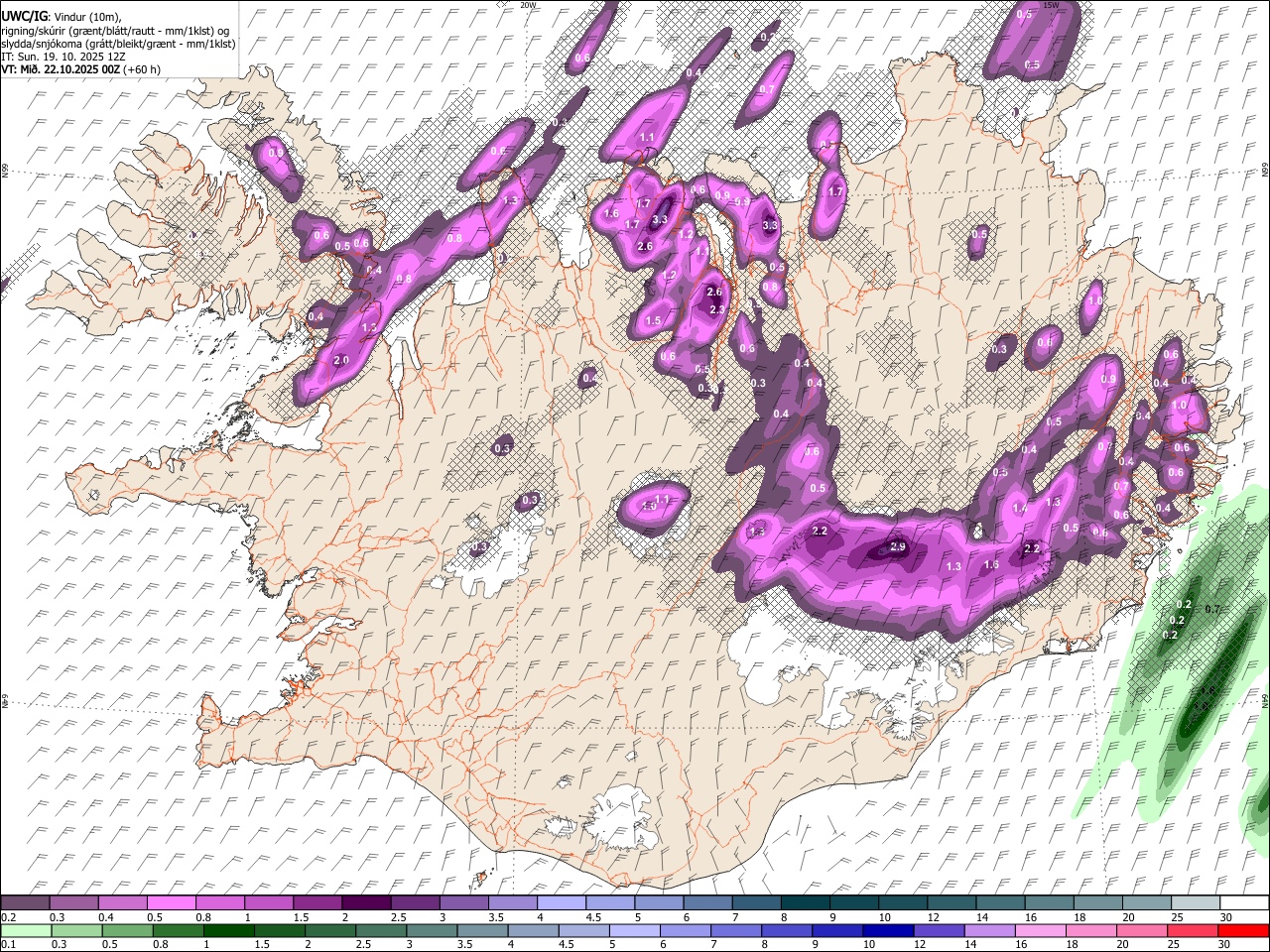Image resolution: width=1270 pixels, height=952 pixels.
Task: Click the 'IT: Sun. 19. 10. 2025 12Z' line
Action: [63, 57]
